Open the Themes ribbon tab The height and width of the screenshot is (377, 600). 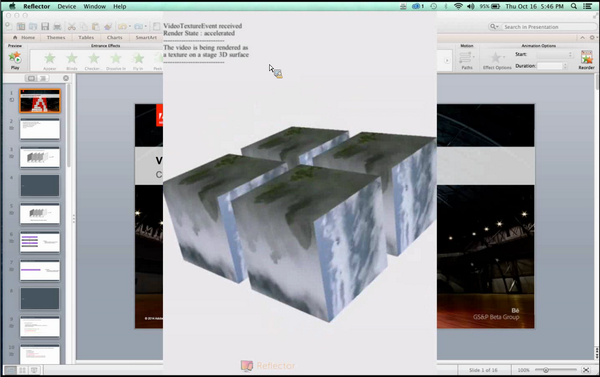click(x=56, y=38)
